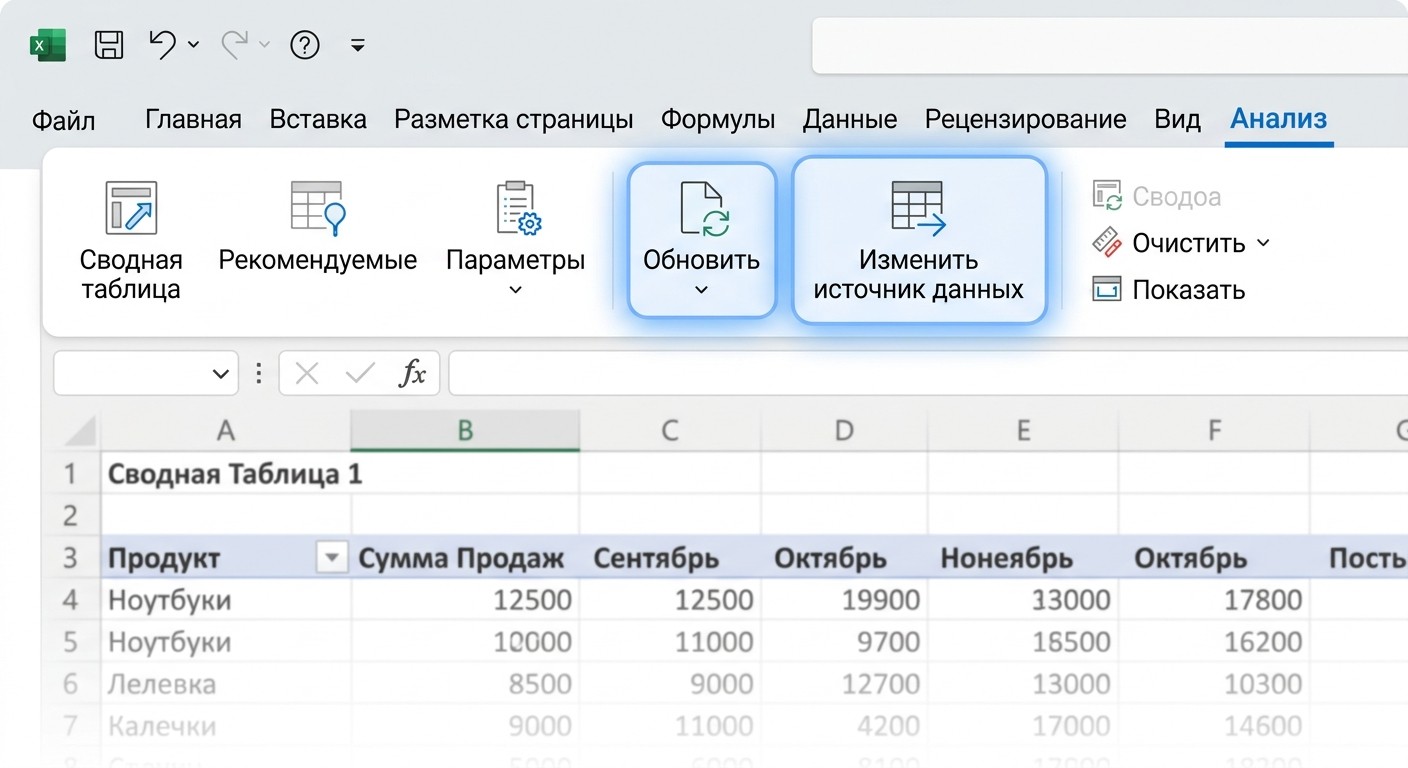
Task: Select row 5 header
Action: [x=70, y=642]
